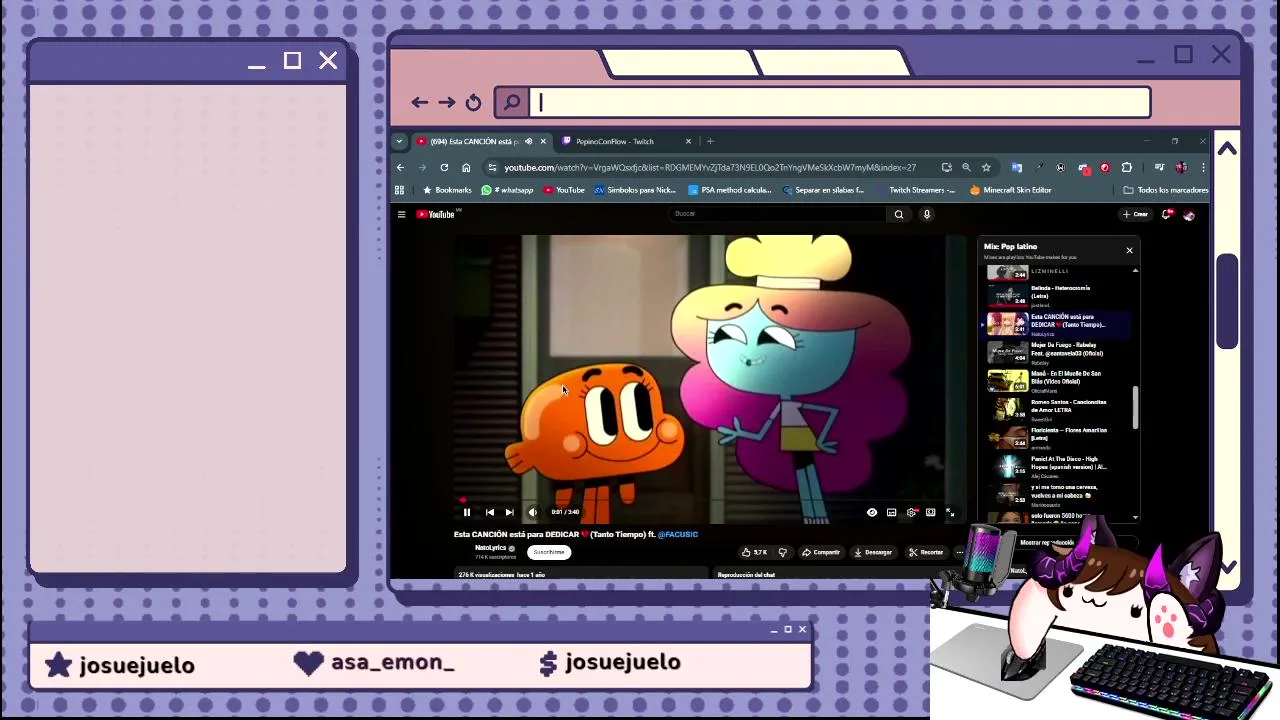Mute the YouTube tab via its speaker icon
This screenshot has width=1280, height=720.
[528, 141]
